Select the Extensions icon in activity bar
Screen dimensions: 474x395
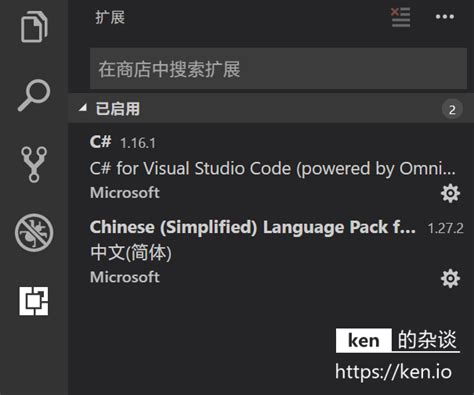coord(34,301)
